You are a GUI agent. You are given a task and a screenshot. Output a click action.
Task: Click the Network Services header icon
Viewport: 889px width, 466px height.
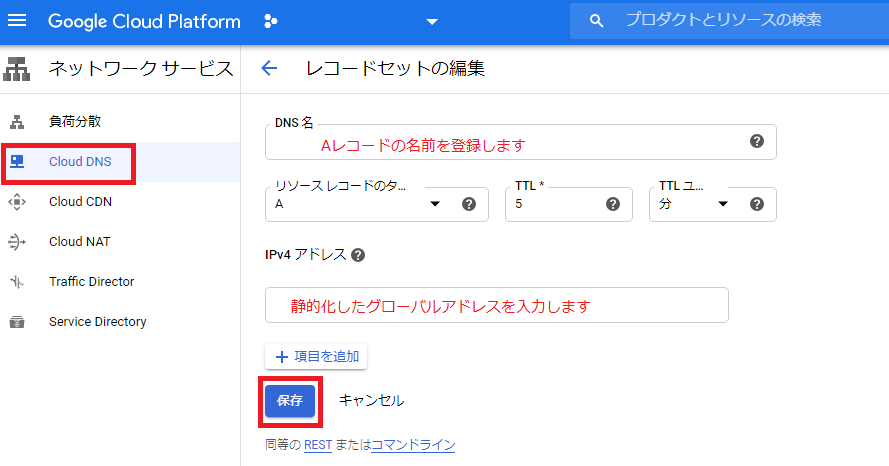pyautogui.click(x=16, y=69)
